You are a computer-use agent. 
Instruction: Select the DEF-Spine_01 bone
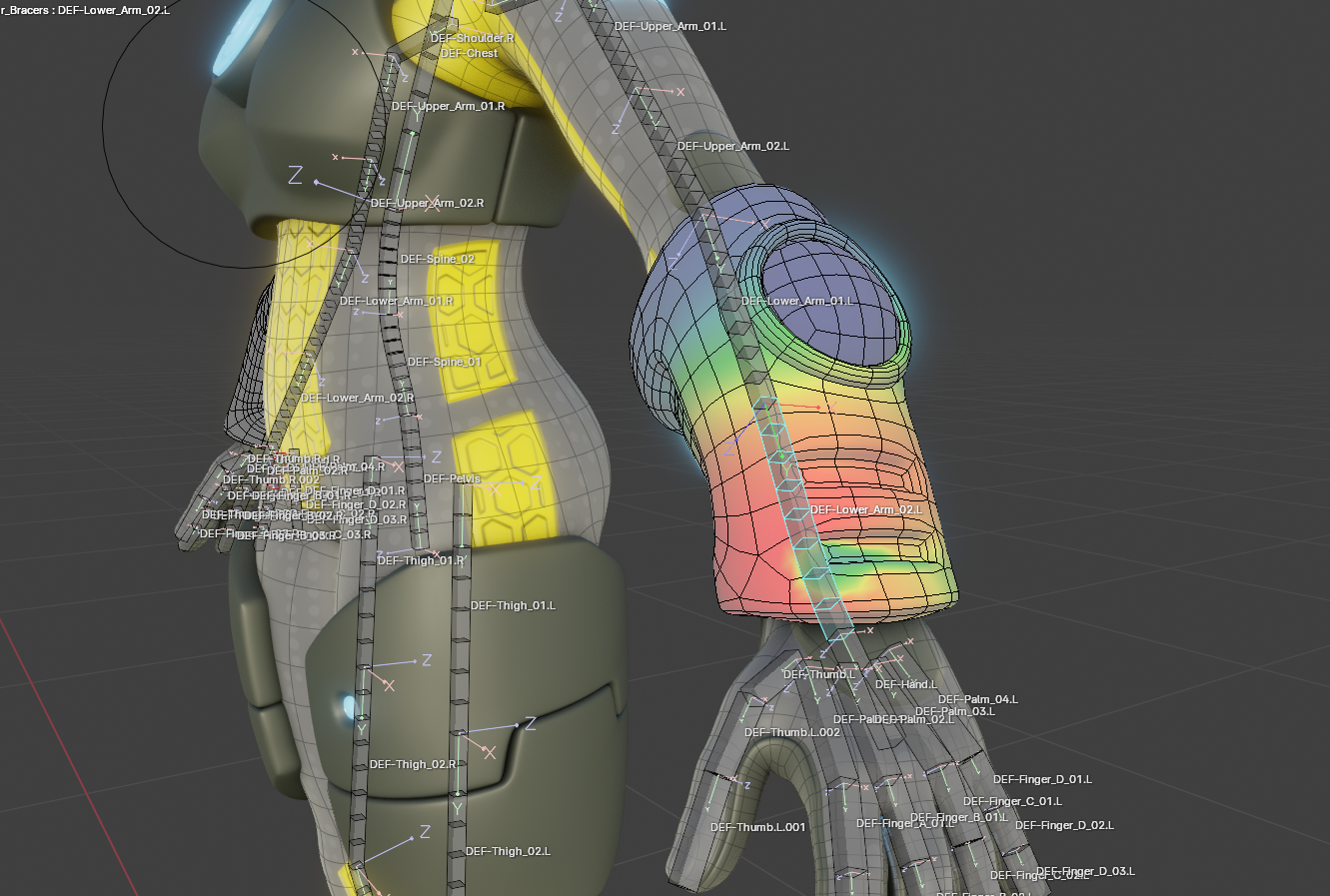(x=445, y=362)
